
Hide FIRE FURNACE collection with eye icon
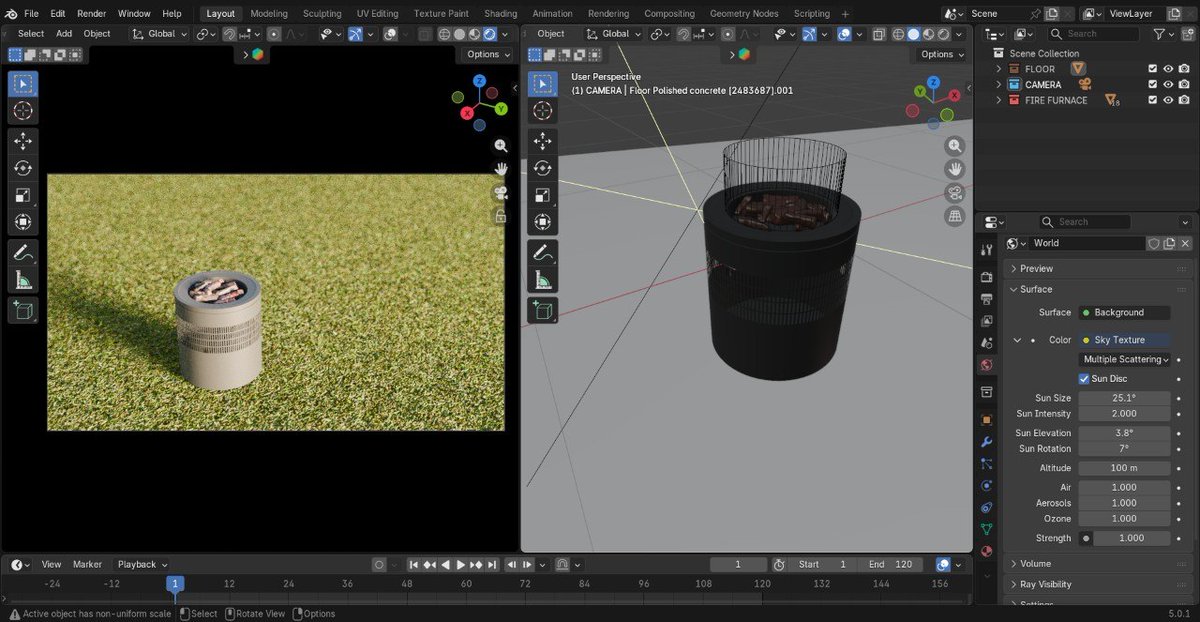pyautogui.click(x=1168, y=100)
